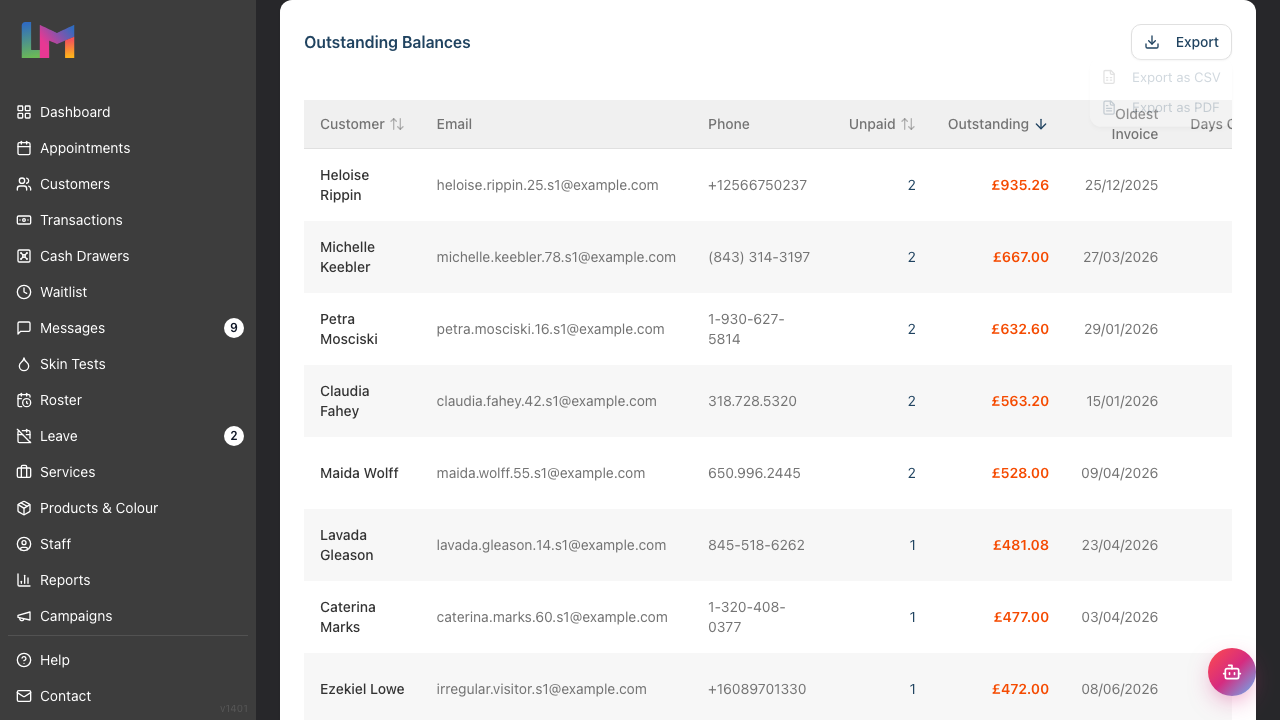1280x720 pixels.
Task: Select customer Ezekiel Lowe
Action: pyautogui.click(x=362, y=689)
